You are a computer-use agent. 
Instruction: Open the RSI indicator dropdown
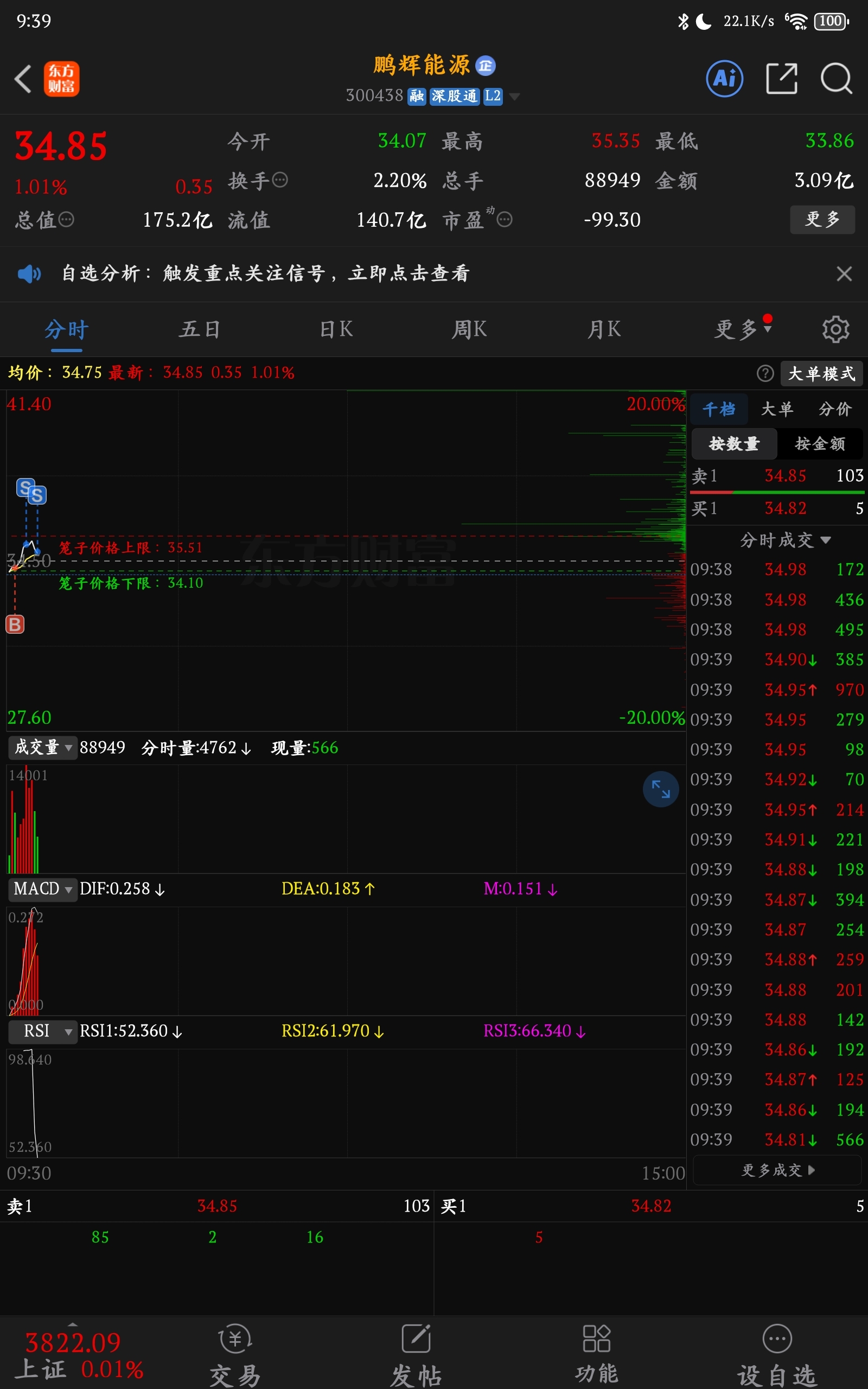pos(42,1031)
